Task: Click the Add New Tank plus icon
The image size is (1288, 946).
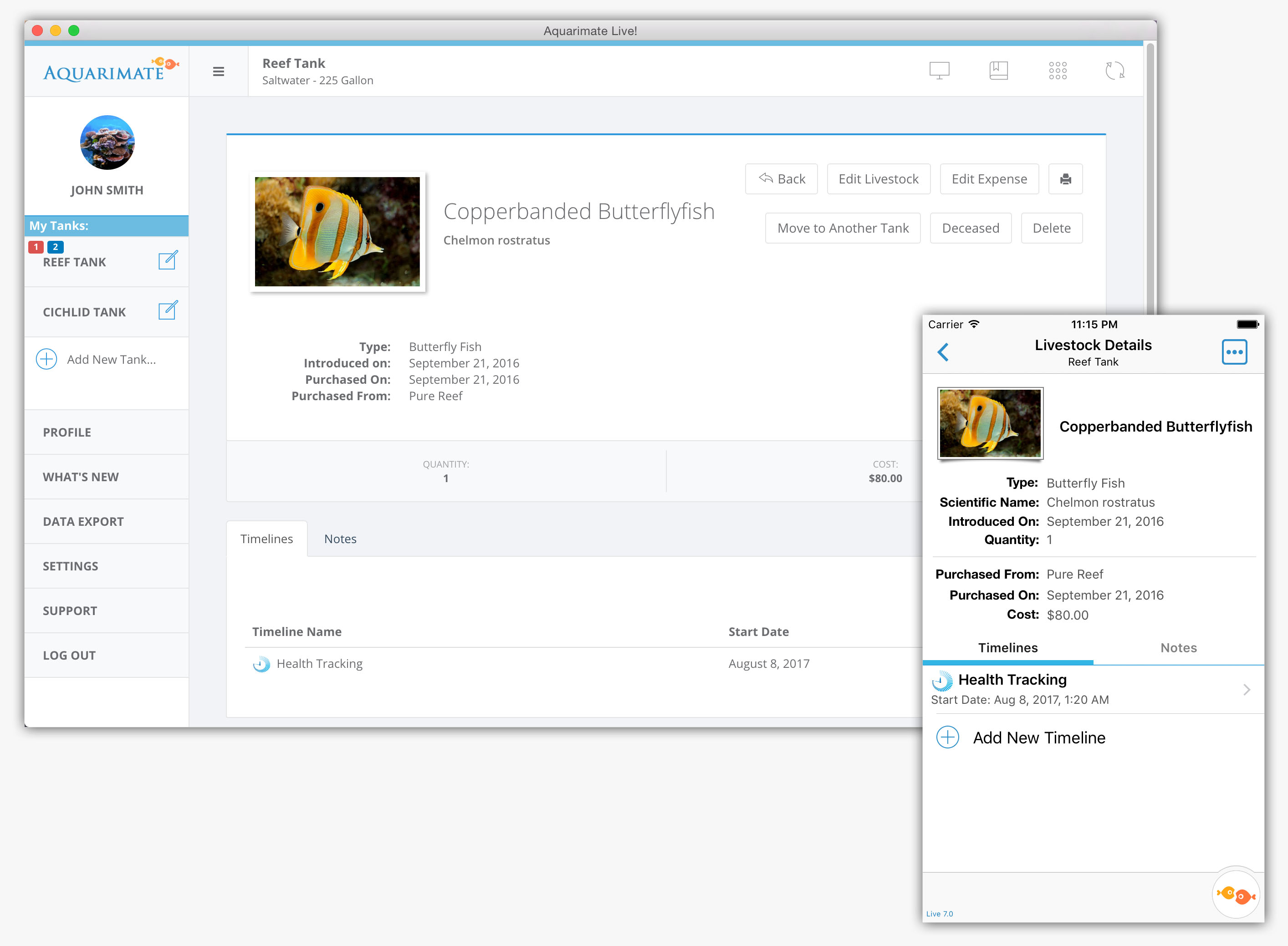Action: [x=46, y=359]
